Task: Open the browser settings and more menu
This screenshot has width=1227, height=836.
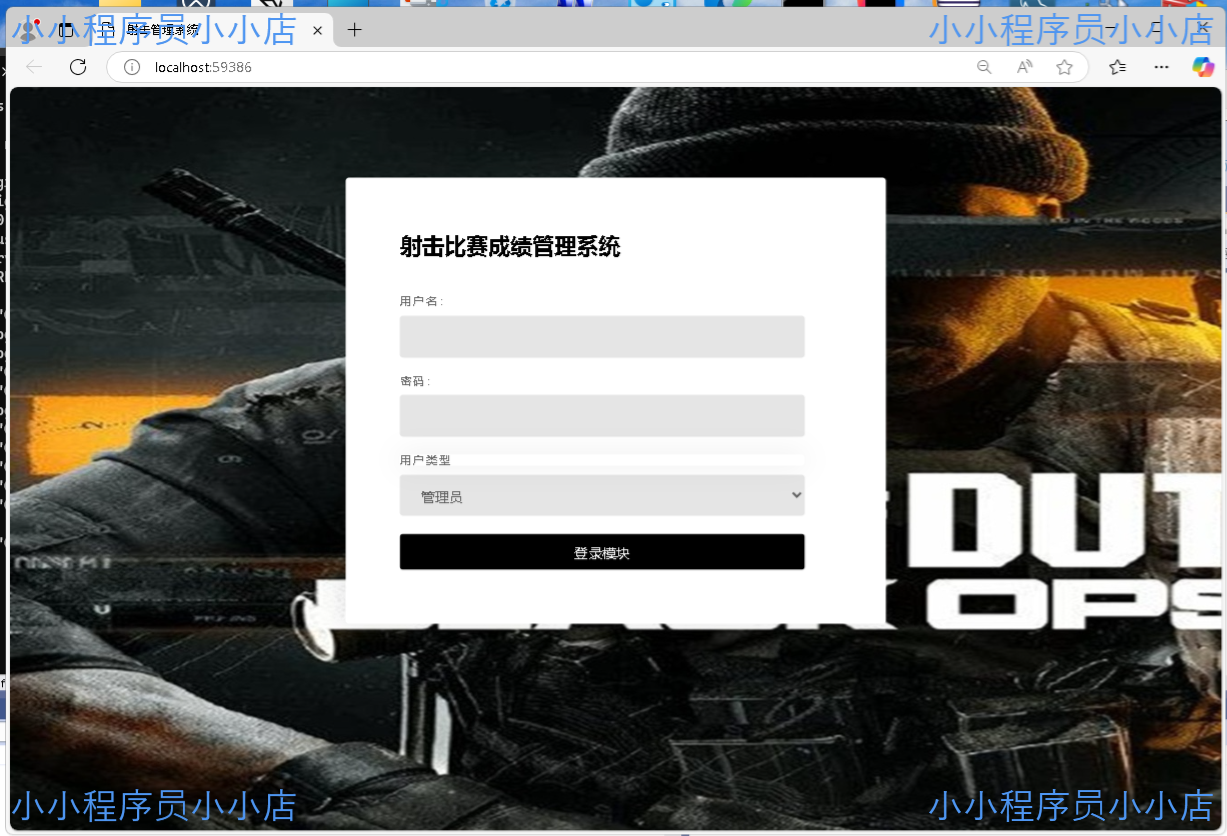Action: point(1161,67)
